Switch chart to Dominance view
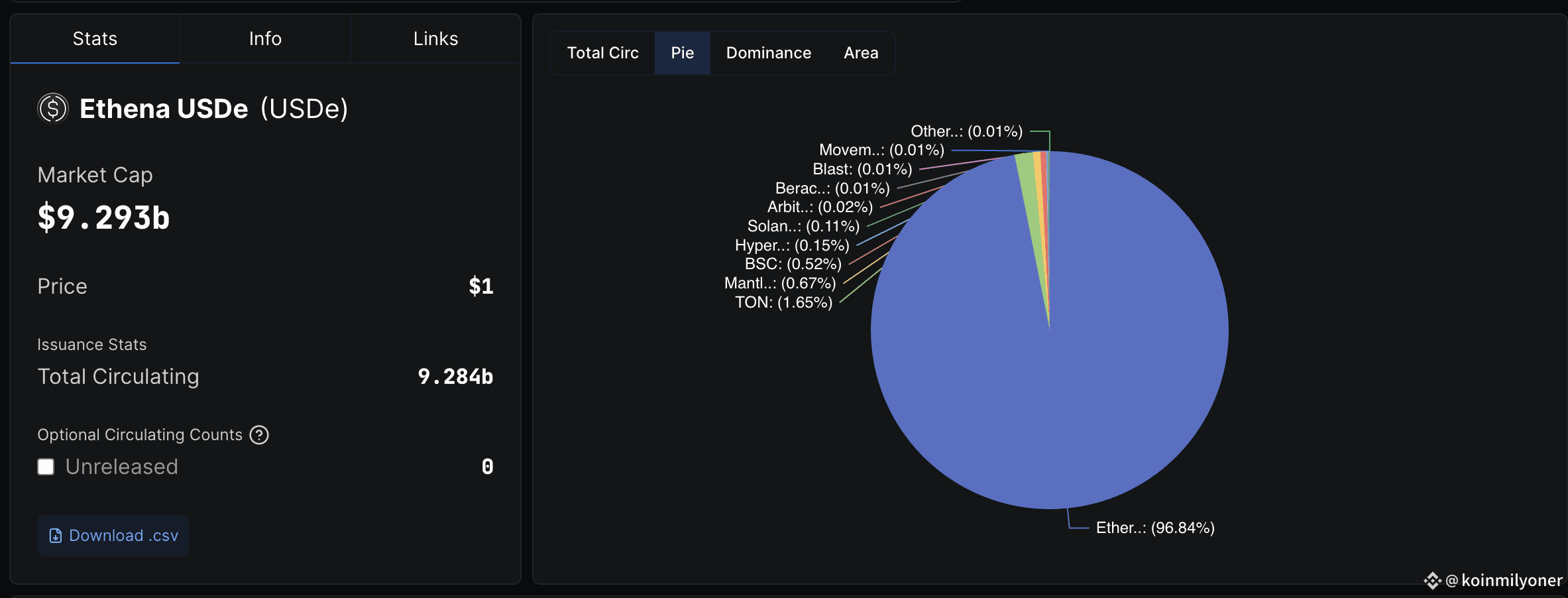 click(x=769, y=53)
